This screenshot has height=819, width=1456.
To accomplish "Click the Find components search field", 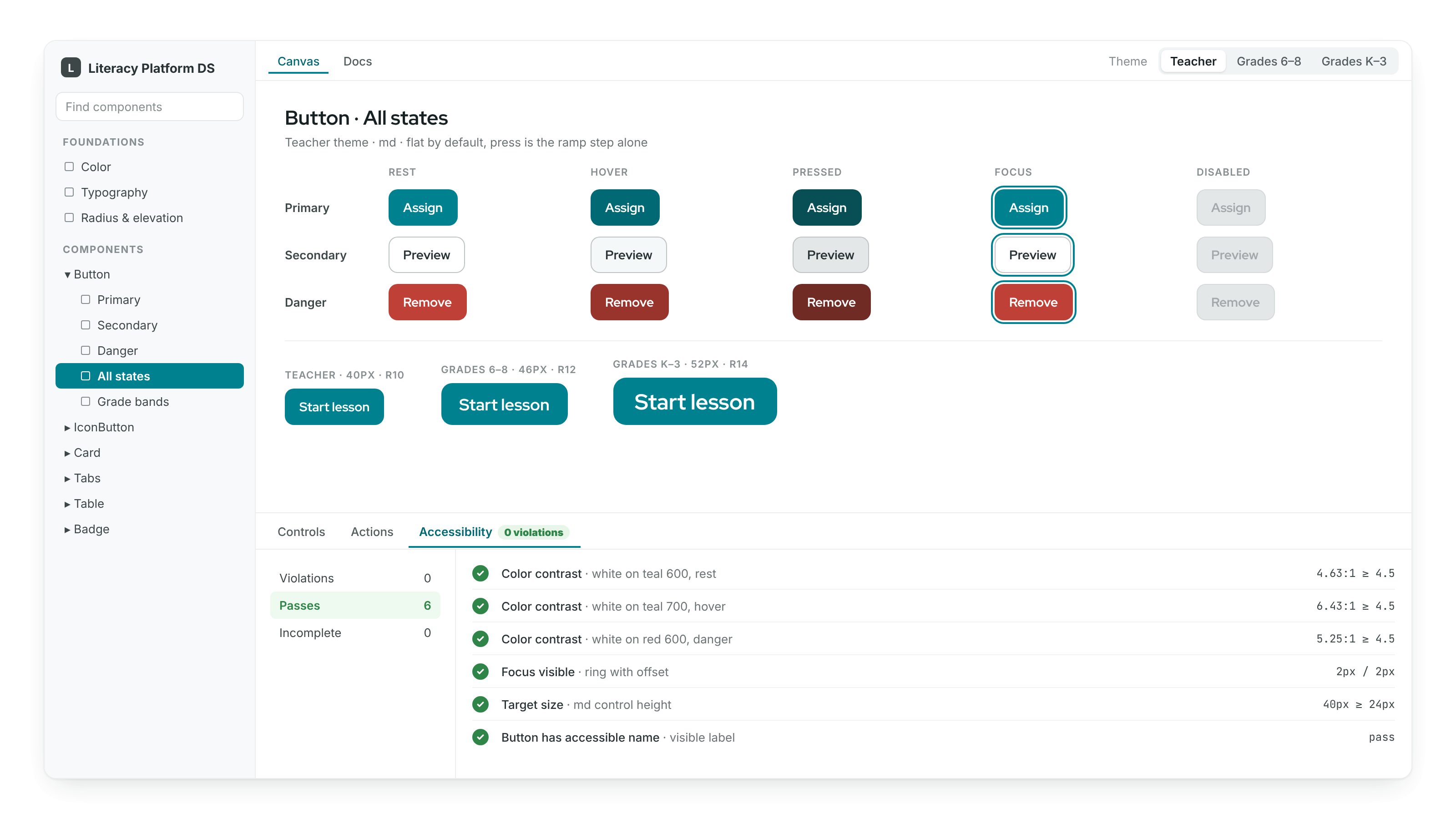I will tap(149, 106).
